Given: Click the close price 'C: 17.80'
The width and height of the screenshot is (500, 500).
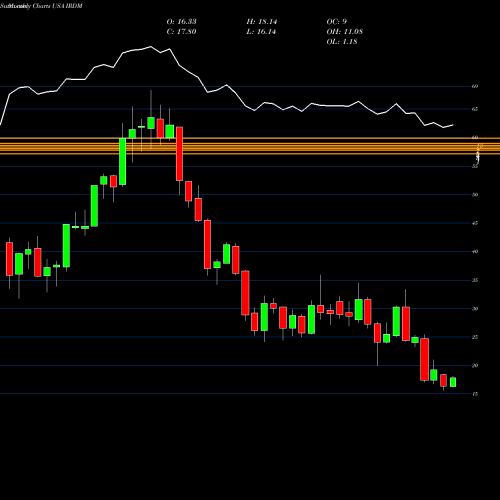Looking at the screenshot, I should click(x=181, y=32).
